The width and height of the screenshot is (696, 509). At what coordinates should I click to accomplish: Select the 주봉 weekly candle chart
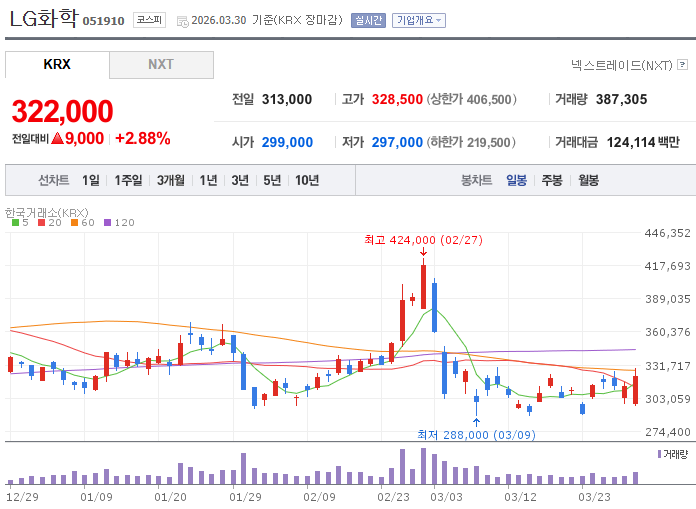tap(552, 180)
